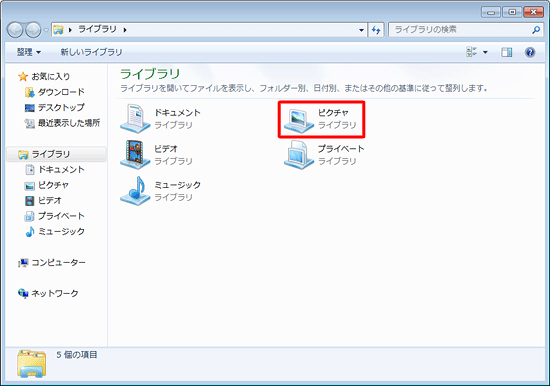This screenshot has width=550, height=386.
Task: Click the ライブラリ heading text
Action: pyautogui.click(x=150, y=74)
